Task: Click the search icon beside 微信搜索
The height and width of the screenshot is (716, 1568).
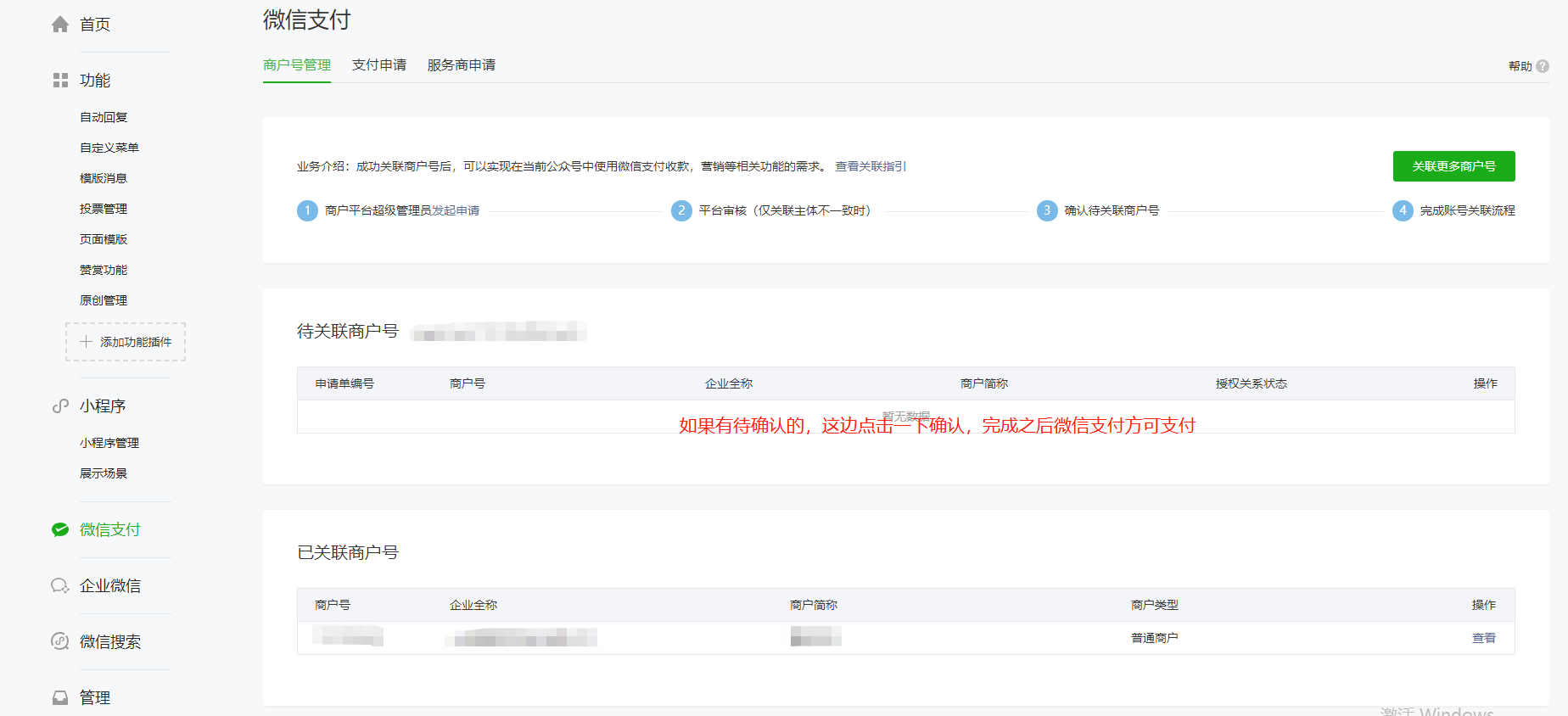Action: pos(60,641)
